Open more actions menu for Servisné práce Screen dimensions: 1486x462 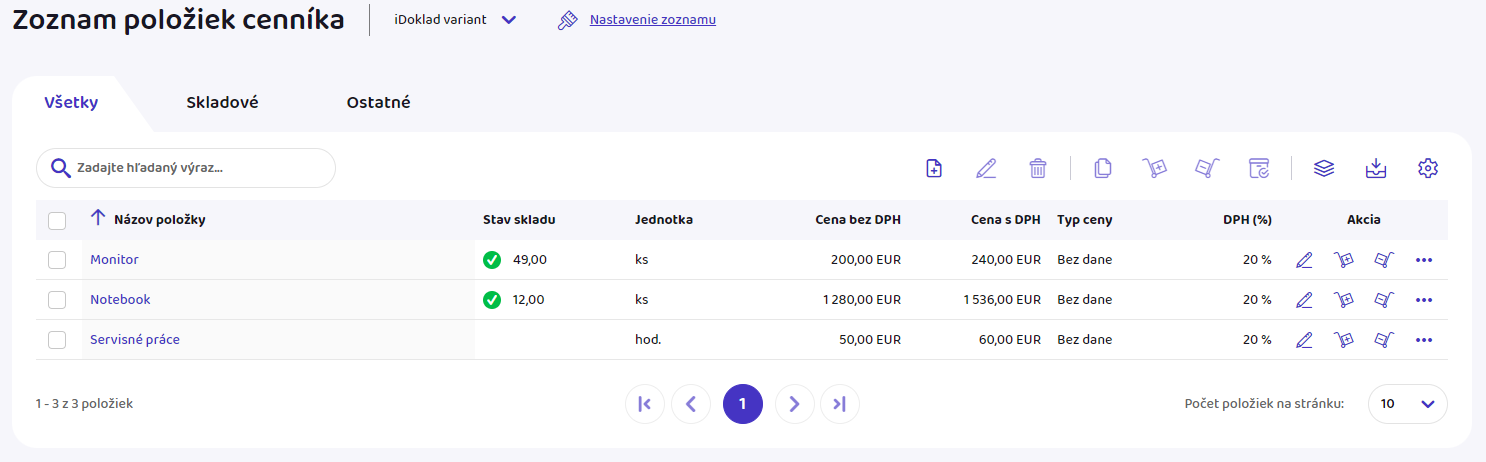(1424, 340)
